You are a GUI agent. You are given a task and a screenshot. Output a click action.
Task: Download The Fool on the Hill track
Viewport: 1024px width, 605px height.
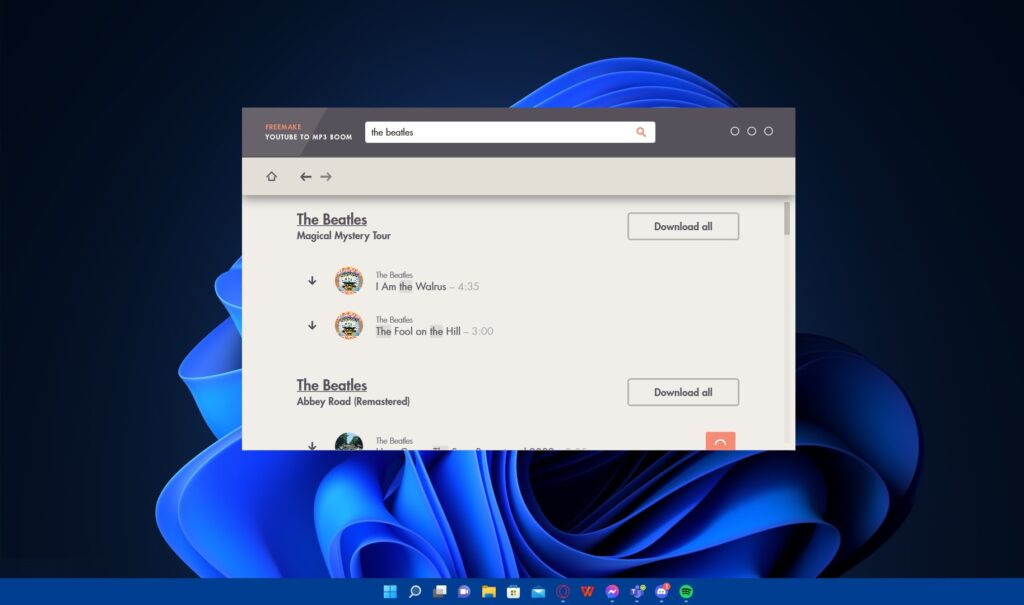pyautogui.click(x=312, y=325)
